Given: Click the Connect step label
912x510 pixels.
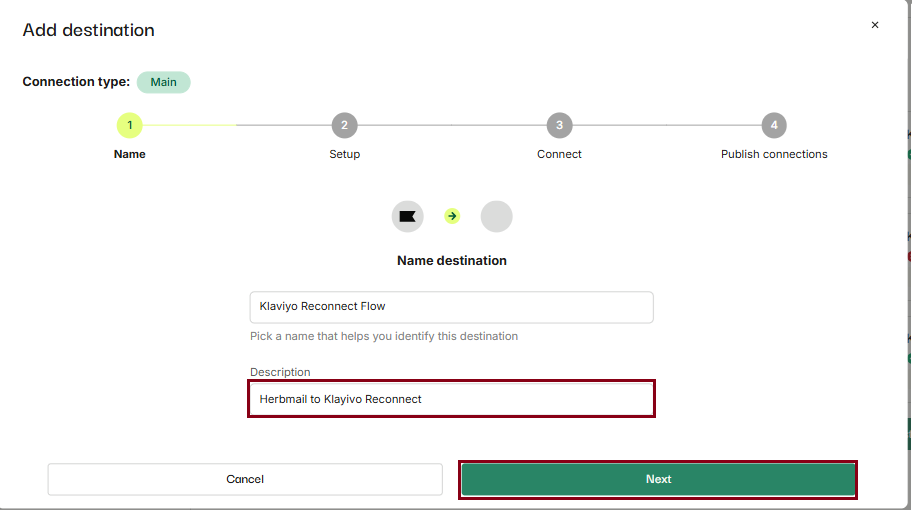Looking at the screenshot, I should tap(559, 154).
